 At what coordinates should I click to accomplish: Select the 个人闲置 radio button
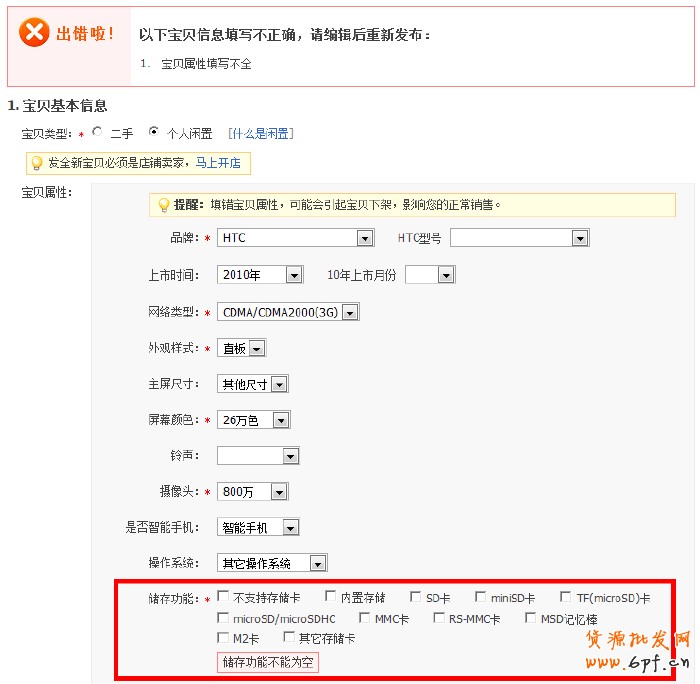pos(153,131)
